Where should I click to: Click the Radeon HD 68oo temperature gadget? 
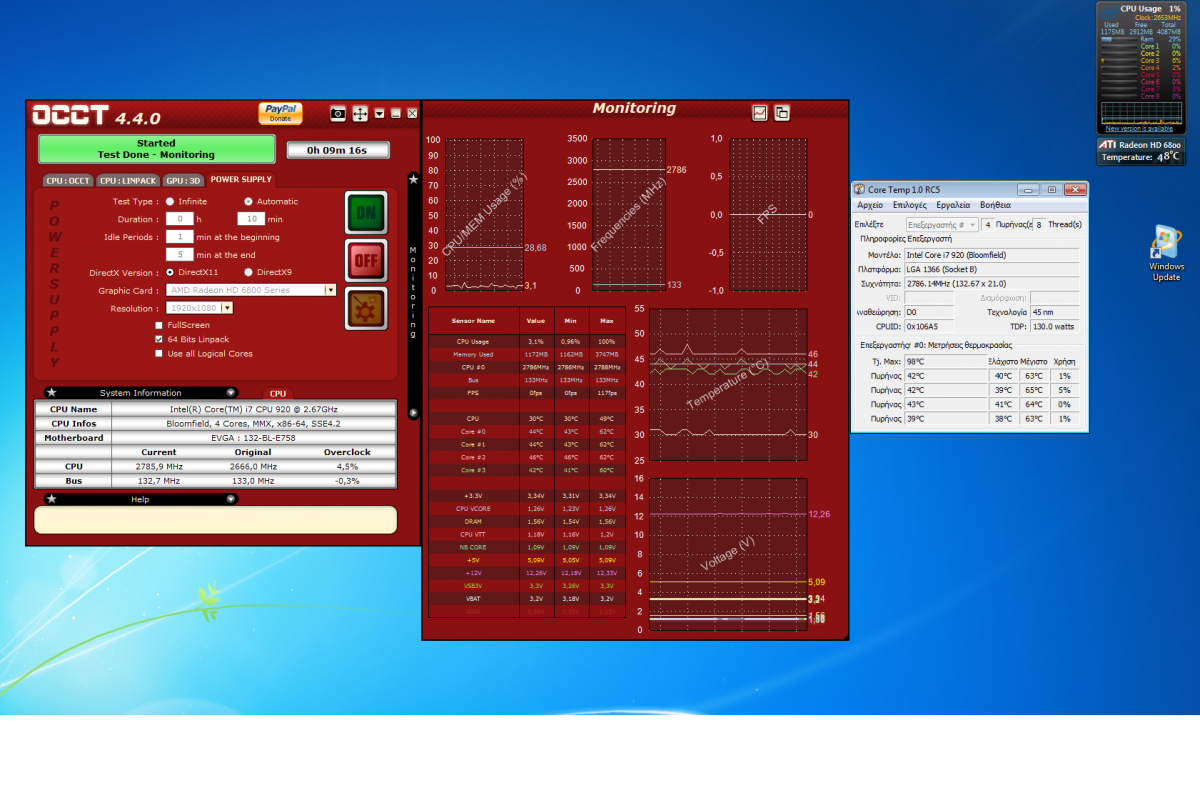[x=1141, y=151]
